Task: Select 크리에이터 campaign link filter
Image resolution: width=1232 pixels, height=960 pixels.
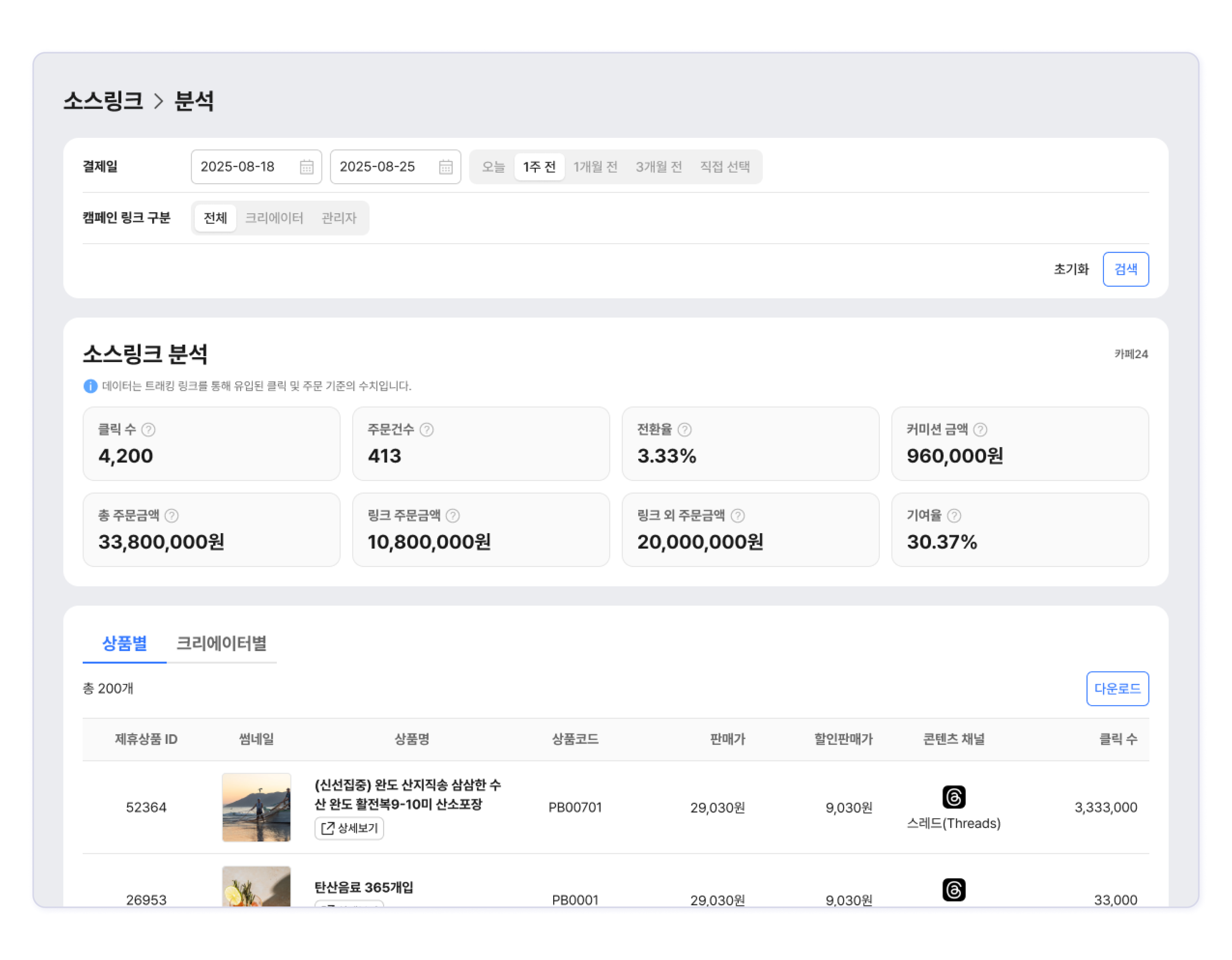Action: tap(274, 218)
